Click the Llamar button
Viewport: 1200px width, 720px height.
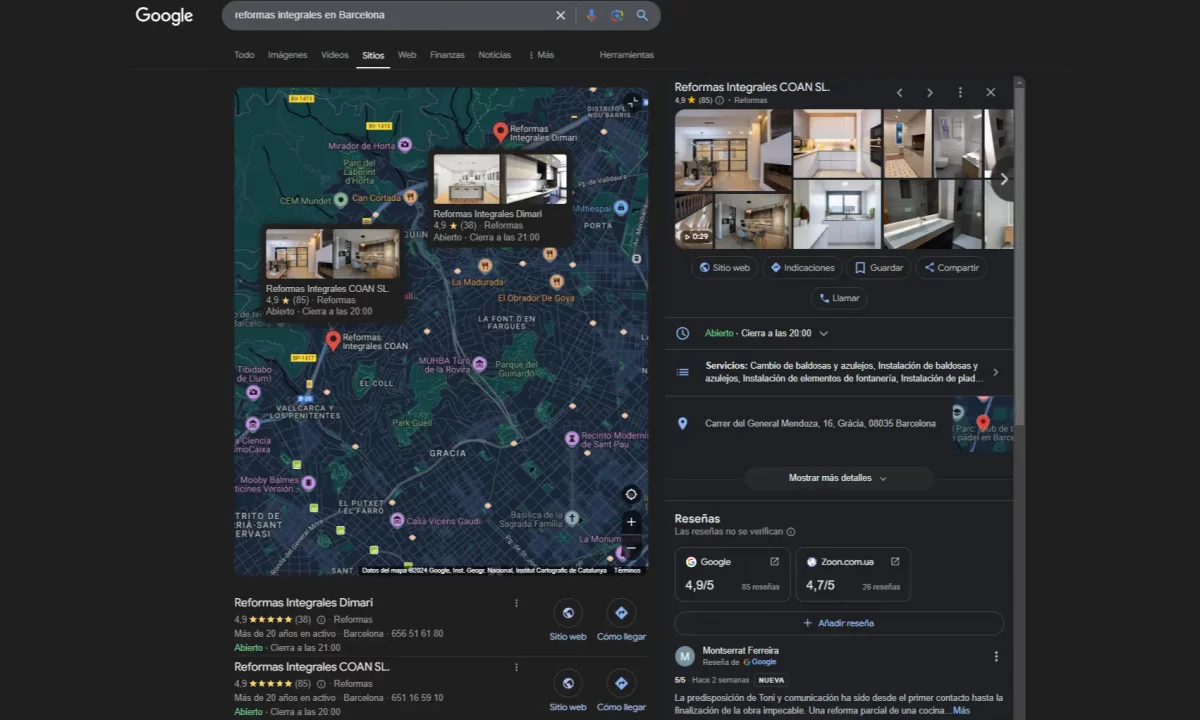838,298
